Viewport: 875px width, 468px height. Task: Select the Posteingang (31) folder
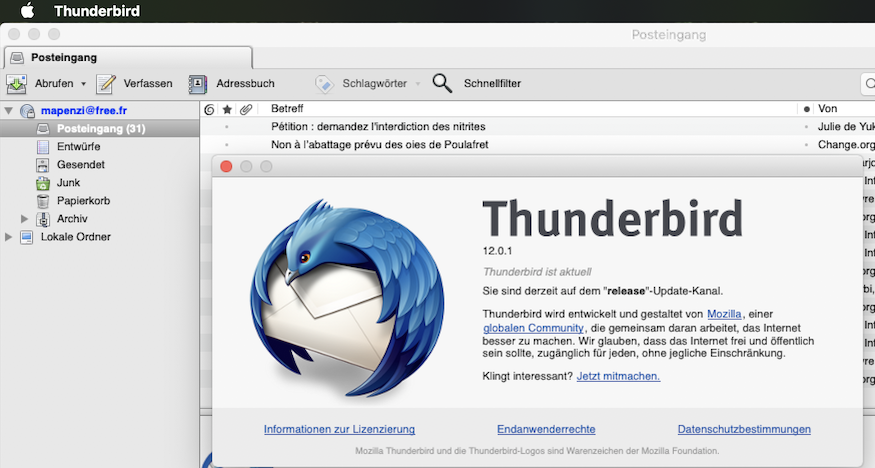pyautogui.click(x=99, y=128)
